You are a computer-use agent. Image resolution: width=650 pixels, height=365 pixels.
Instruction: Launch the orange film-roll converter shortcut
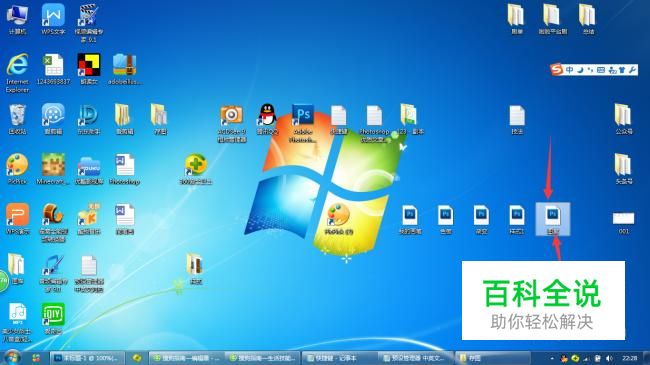click(x=53, y=223)
